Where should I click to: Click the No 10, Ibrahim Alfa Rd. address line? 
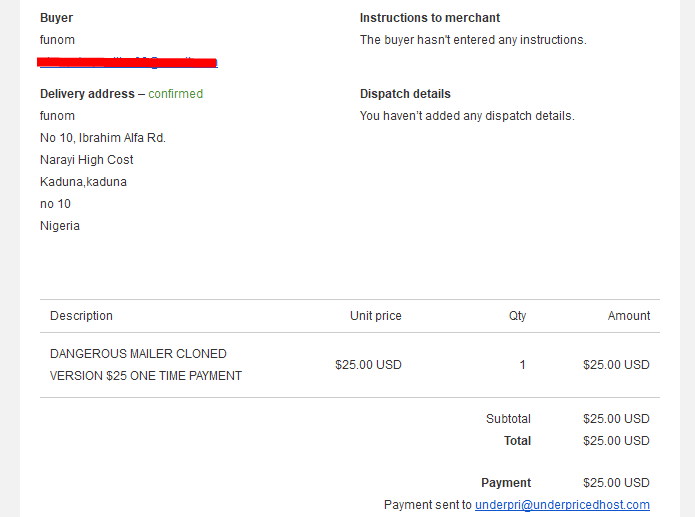(x=103, y=138)
